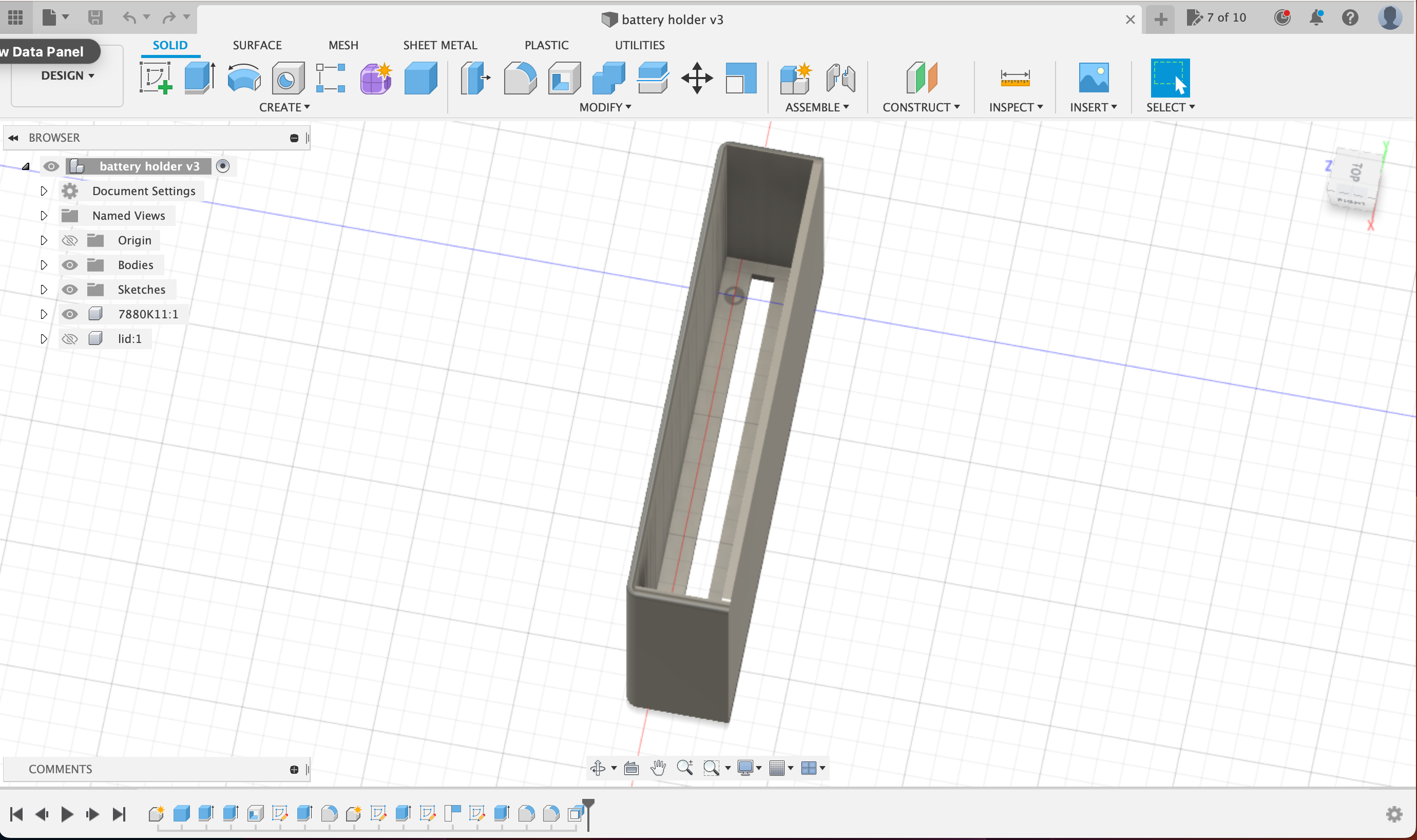Click the Look At tool
Image resolution: width=1417 pixels, height=840 pixels.
pos(631,768)
